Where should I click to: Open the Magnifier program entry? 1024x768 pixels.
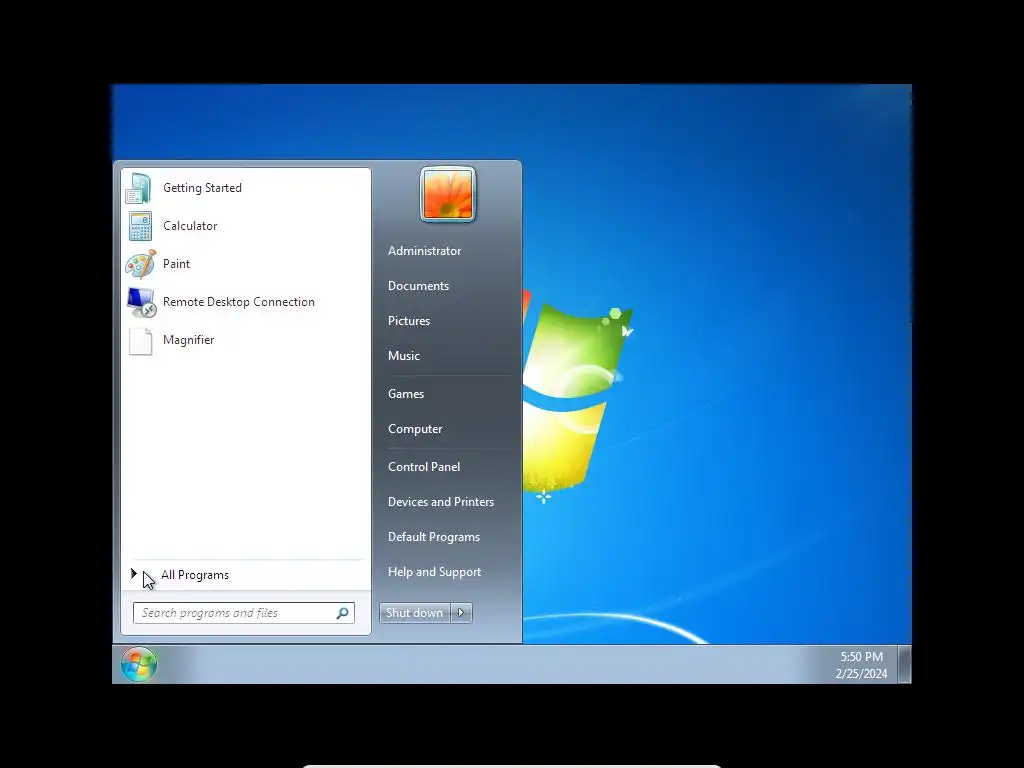click(246, 340)
